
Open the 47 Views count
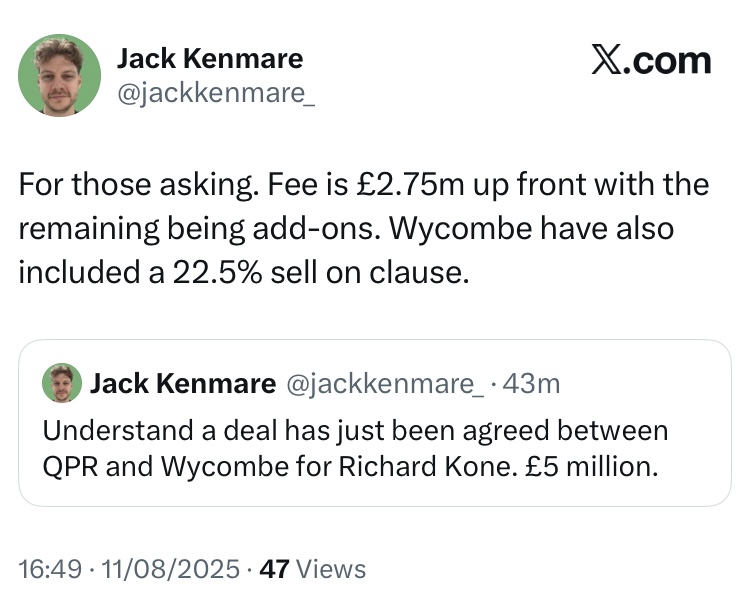274,569
